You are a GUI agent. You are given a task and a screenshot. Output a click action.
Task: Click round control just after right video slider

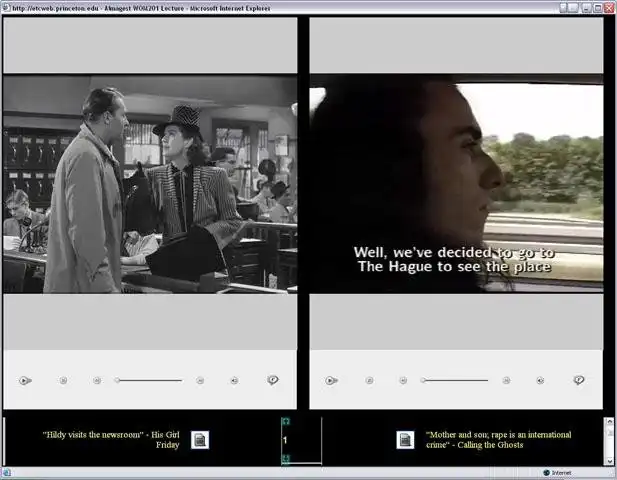click(506, 380)
